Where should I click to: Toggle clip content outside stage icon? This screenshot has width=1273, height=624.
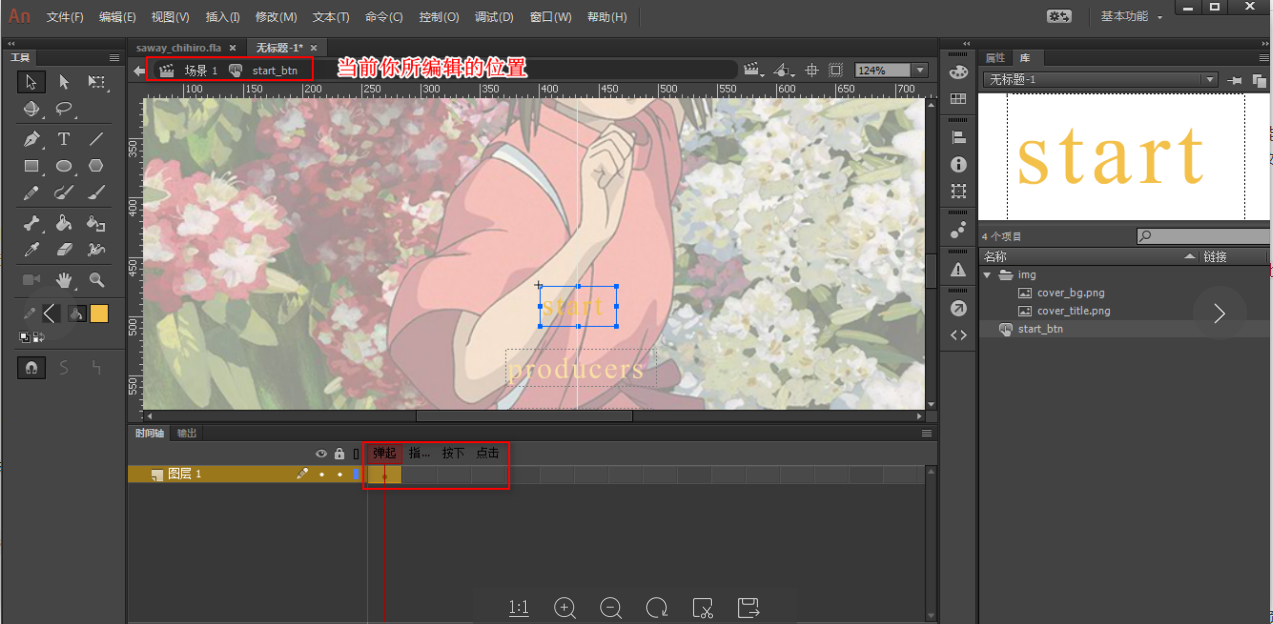tap(835, 70)
